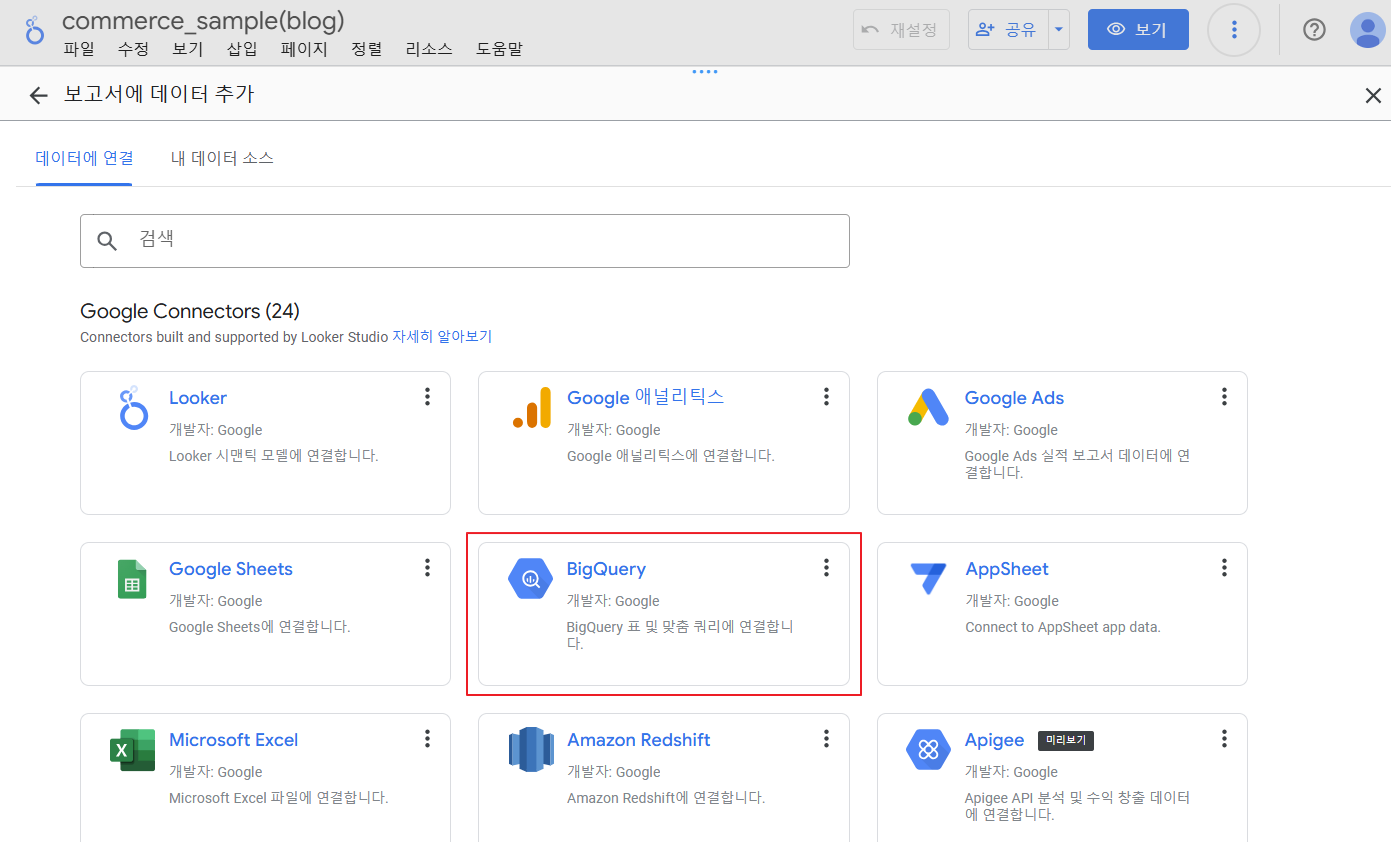Expand the 공유 dropdown arrow
The image size is (1391, 842).
1059,30
